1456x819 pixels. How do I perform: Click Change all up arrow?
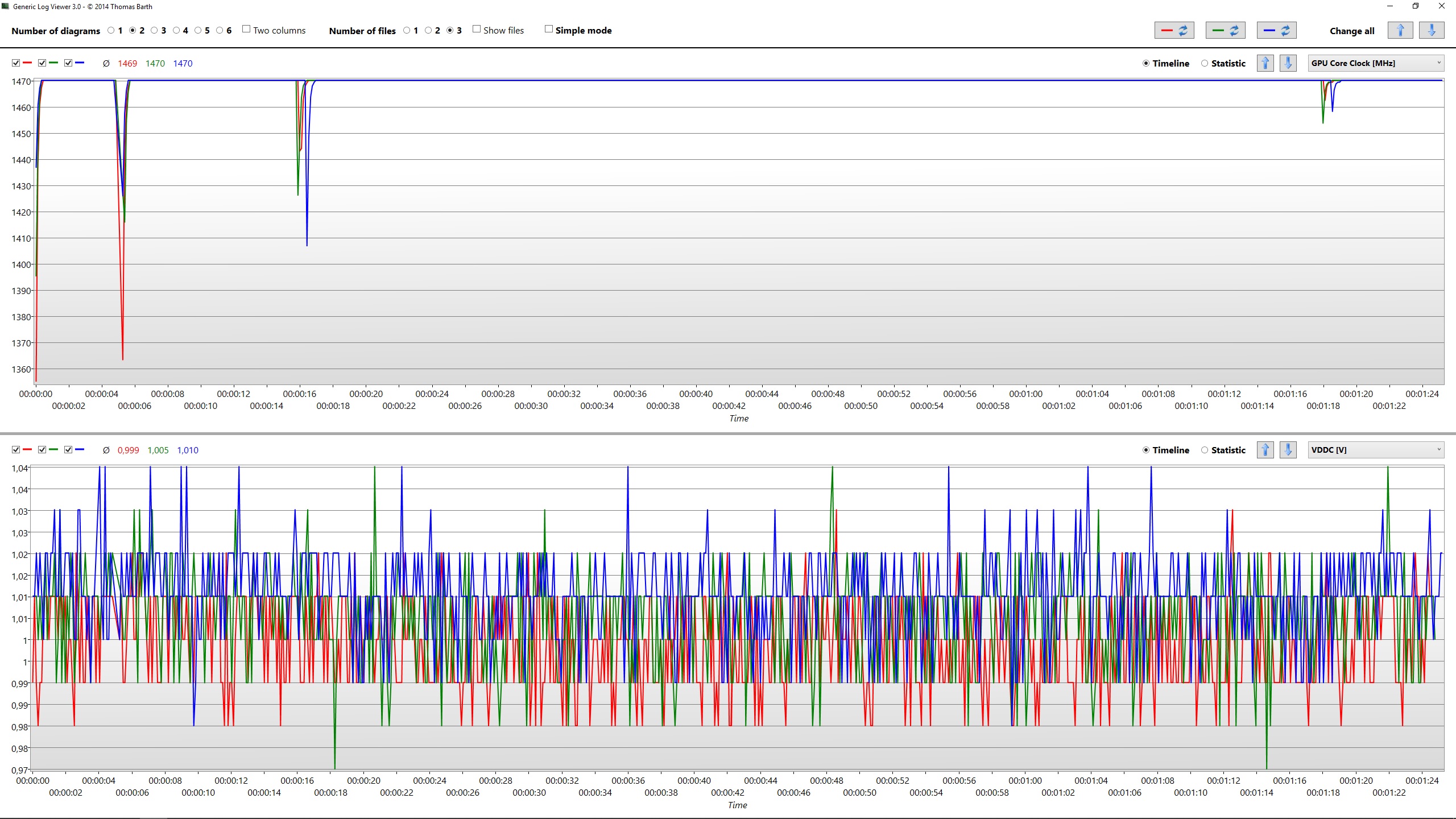click(x=1400, y=31)
